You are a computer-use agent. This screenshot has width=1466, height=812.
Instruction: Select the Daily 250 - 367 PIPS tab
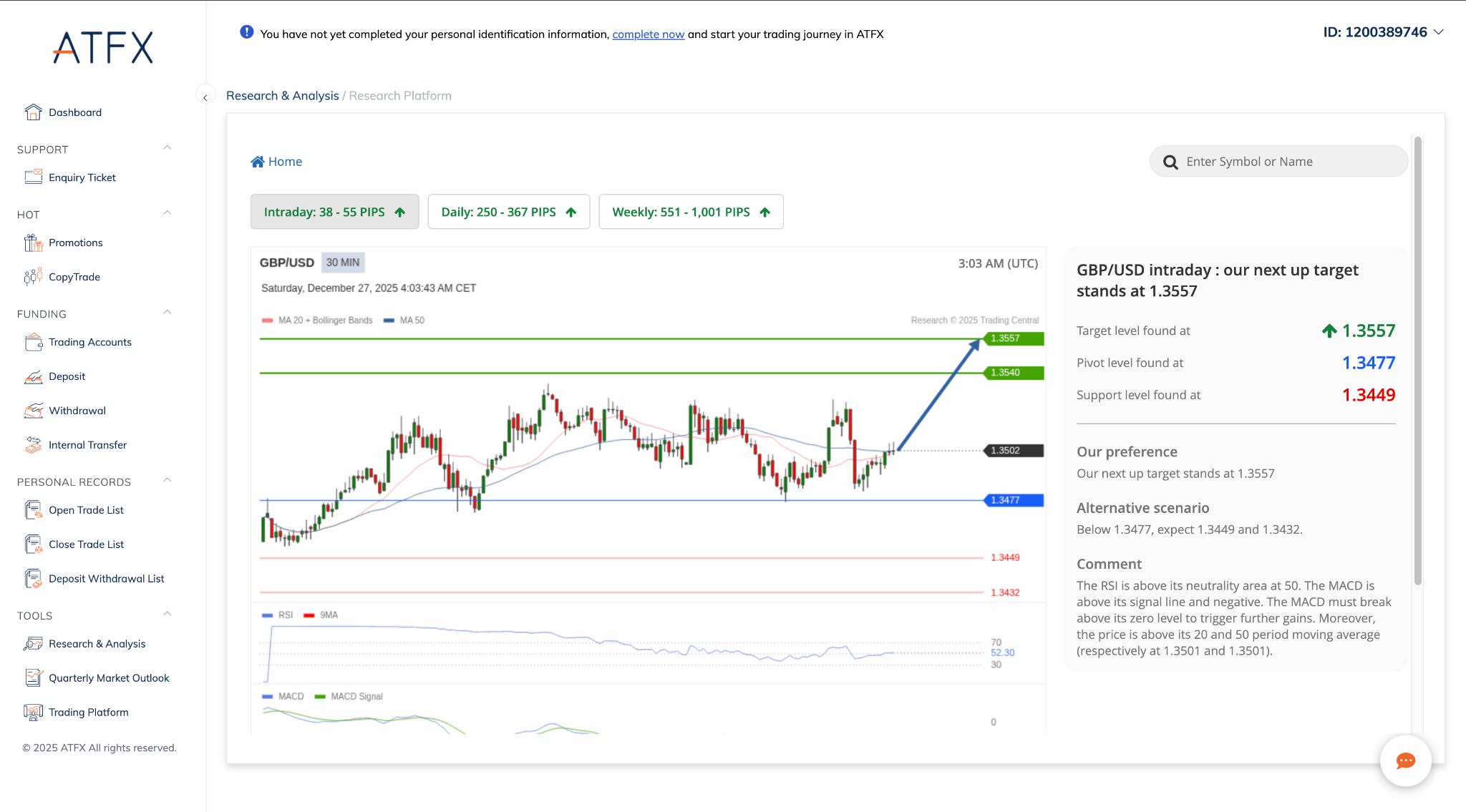click(508, 212)
